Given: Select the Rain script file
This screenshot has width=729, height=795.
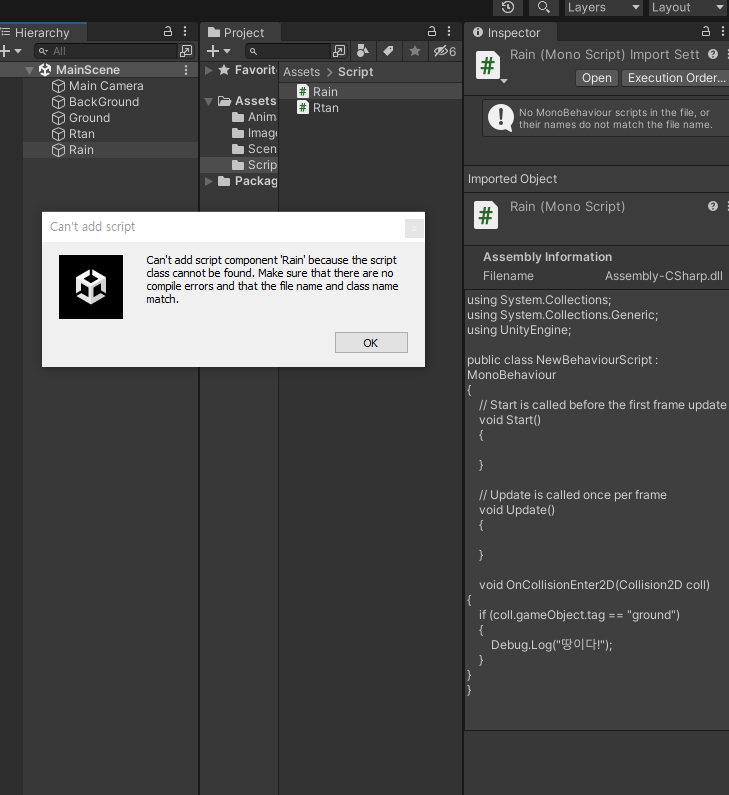Looking at the screenshot, I should (x=370, y=92).
